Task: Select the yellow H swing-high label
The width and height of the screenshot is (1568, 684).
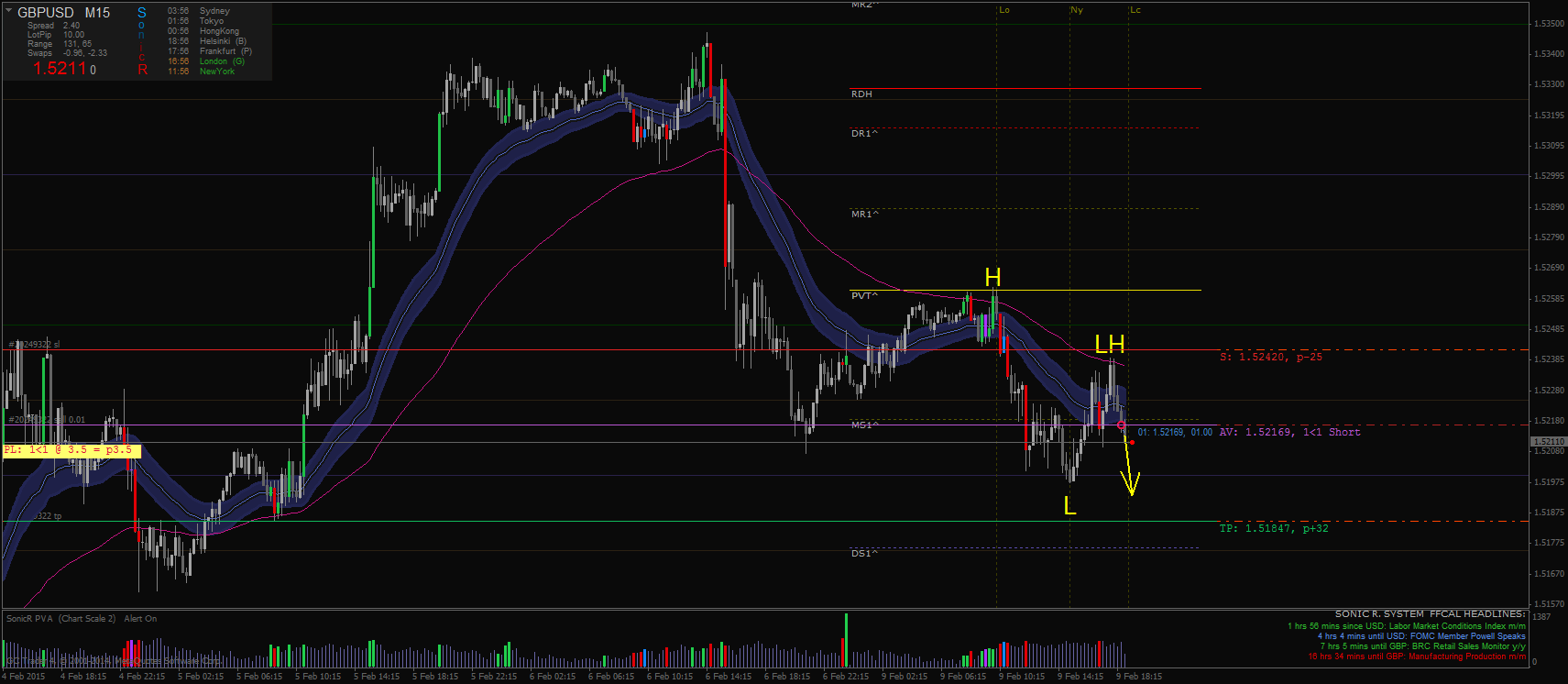Action: tap(992, 277)
